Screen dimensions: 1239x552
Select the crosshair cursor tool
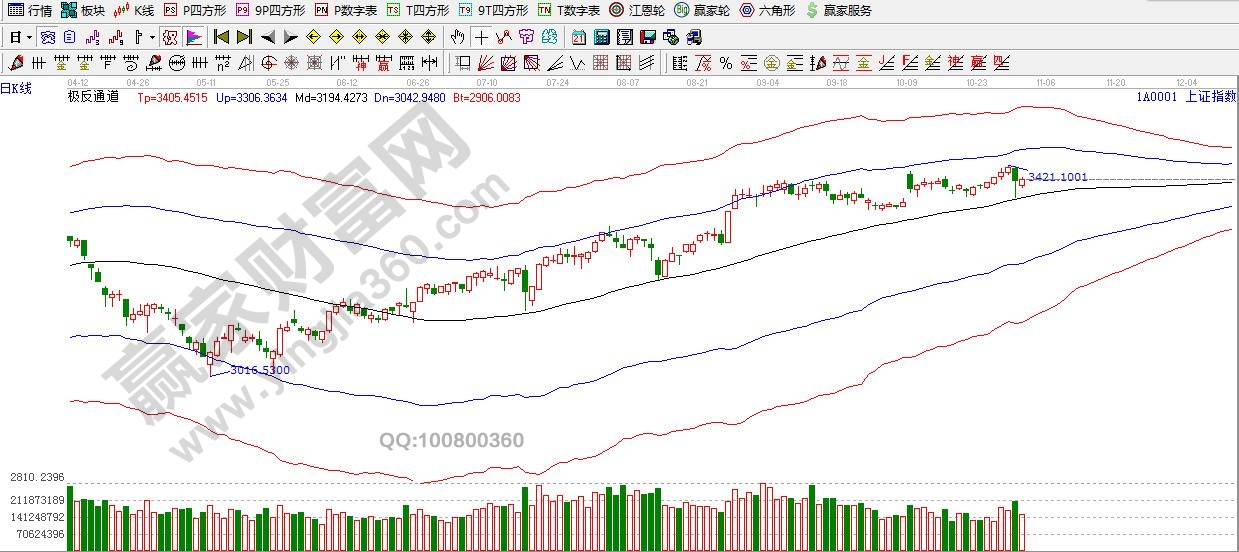click(x=482, y=38)
